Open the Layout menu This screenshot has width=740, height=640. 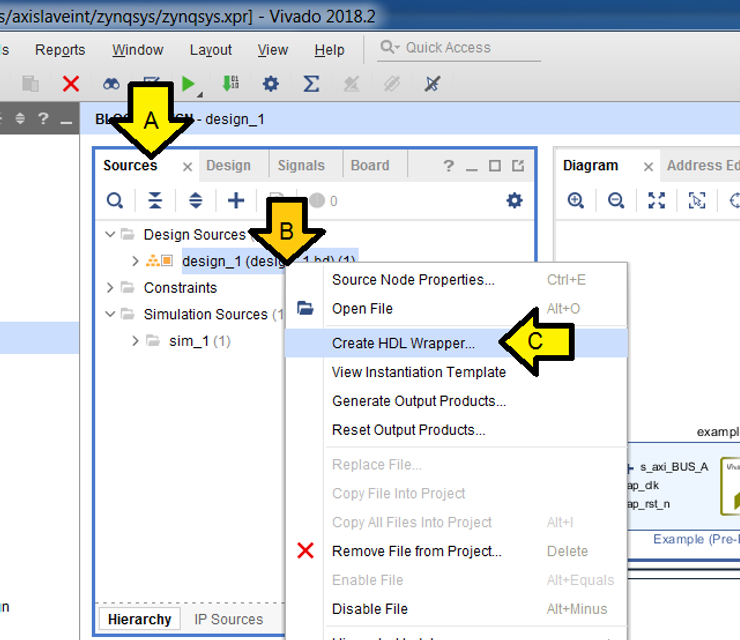click(210, 50)
